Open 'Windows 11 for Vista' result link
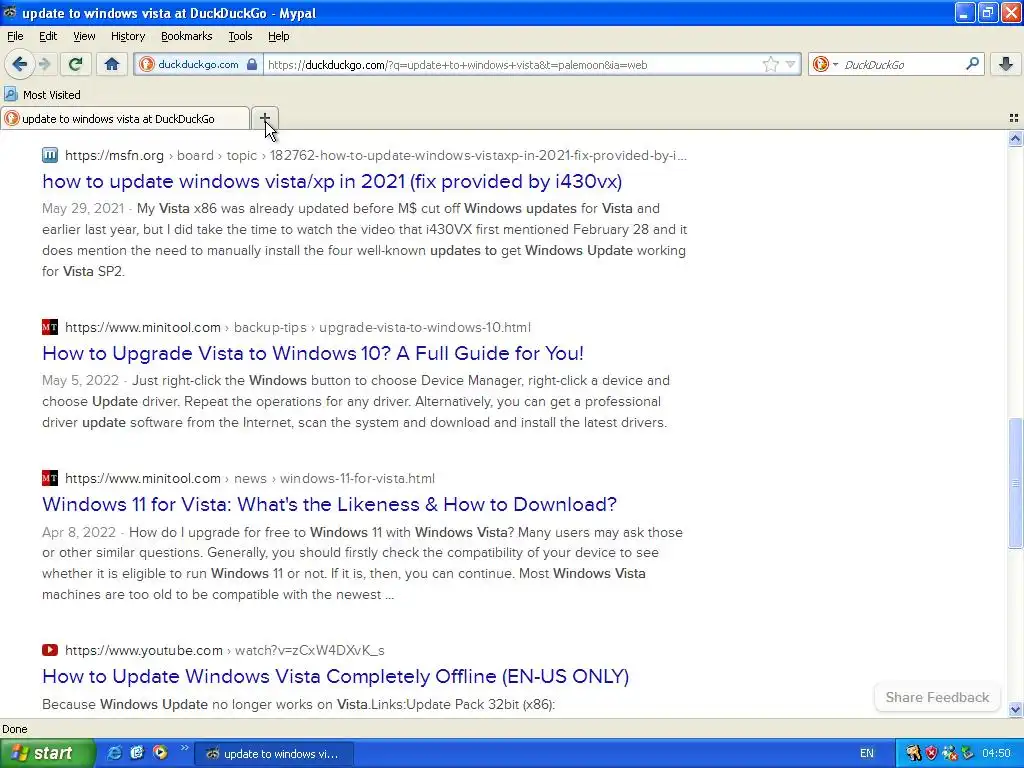Screen dimensions: 1024x768 point(329,504)
